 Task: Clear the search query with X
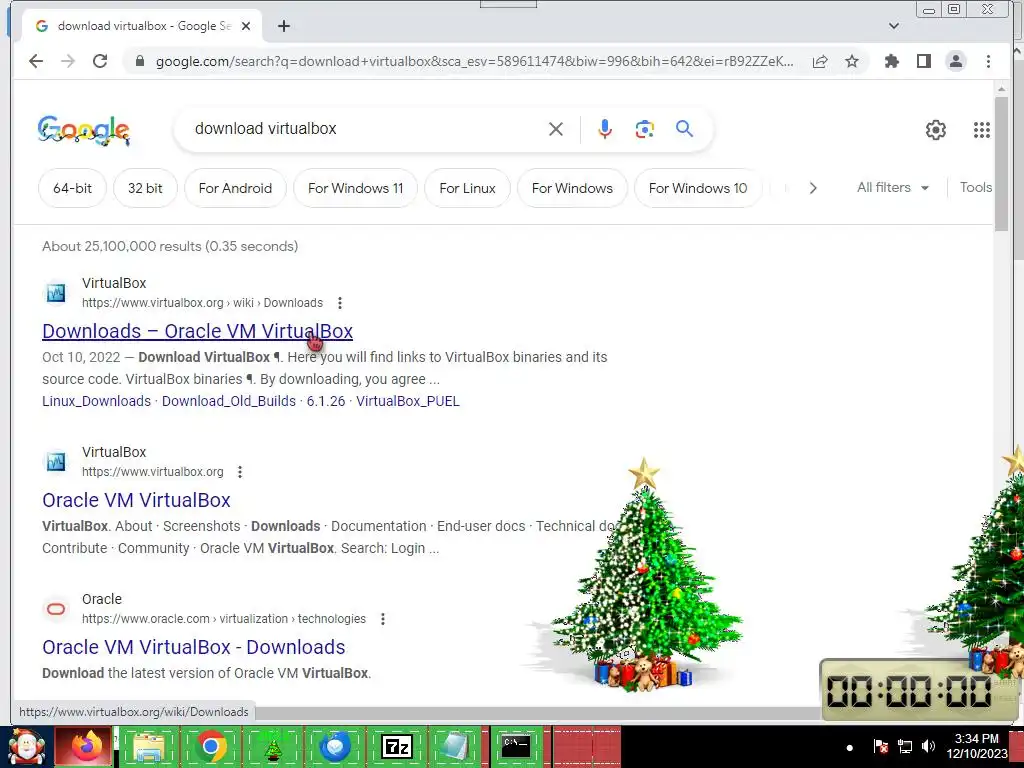click(556, 129)
